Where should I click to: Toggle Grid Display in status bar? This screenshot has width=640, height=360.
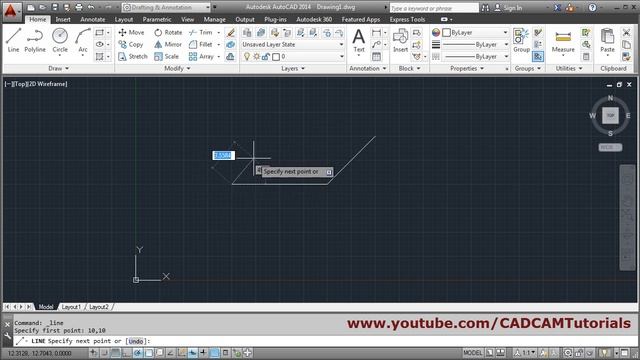coord(116,353)
